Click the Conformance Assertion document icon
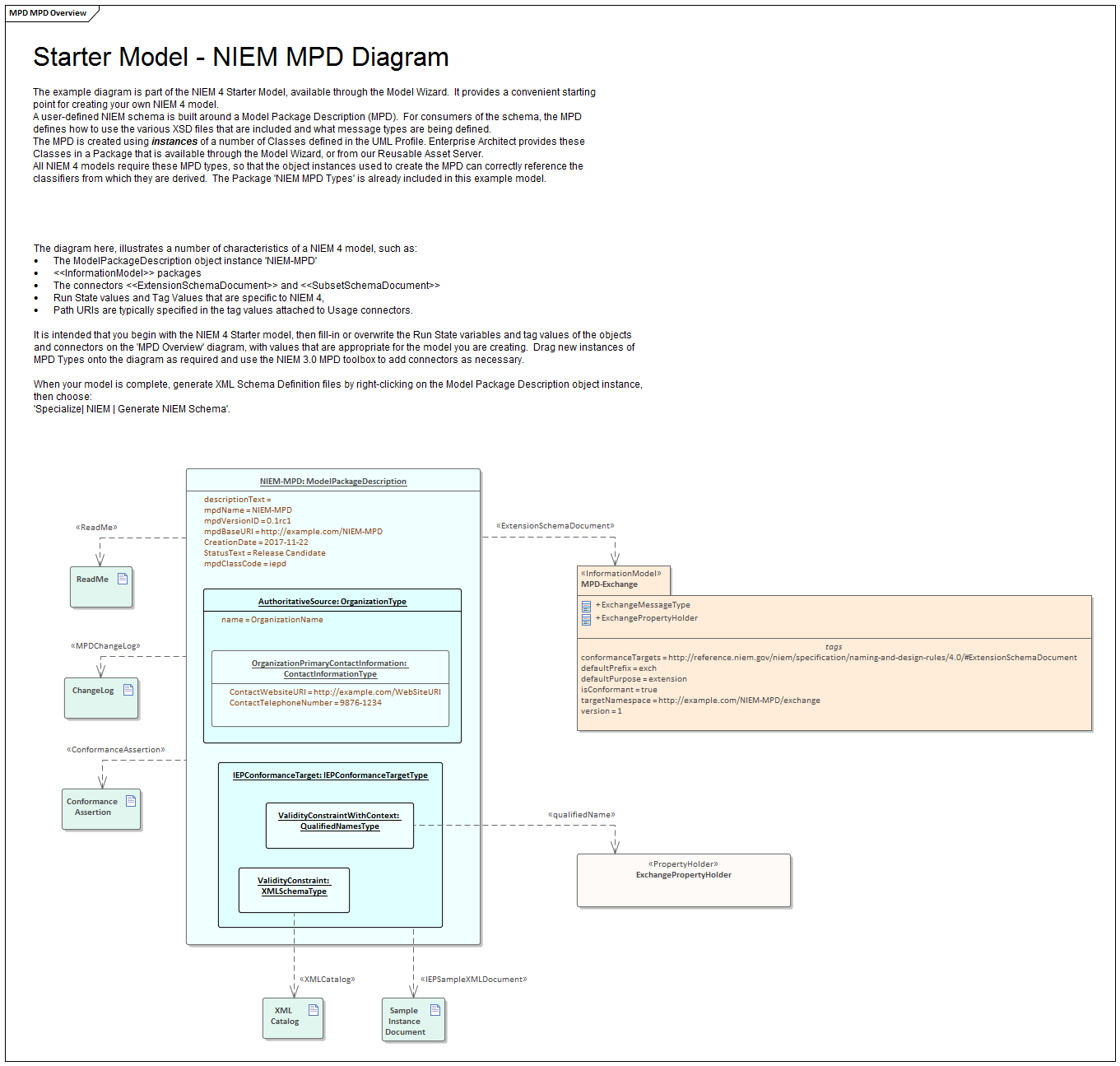The image size is (1120, 1066). (x=131, y=801)
